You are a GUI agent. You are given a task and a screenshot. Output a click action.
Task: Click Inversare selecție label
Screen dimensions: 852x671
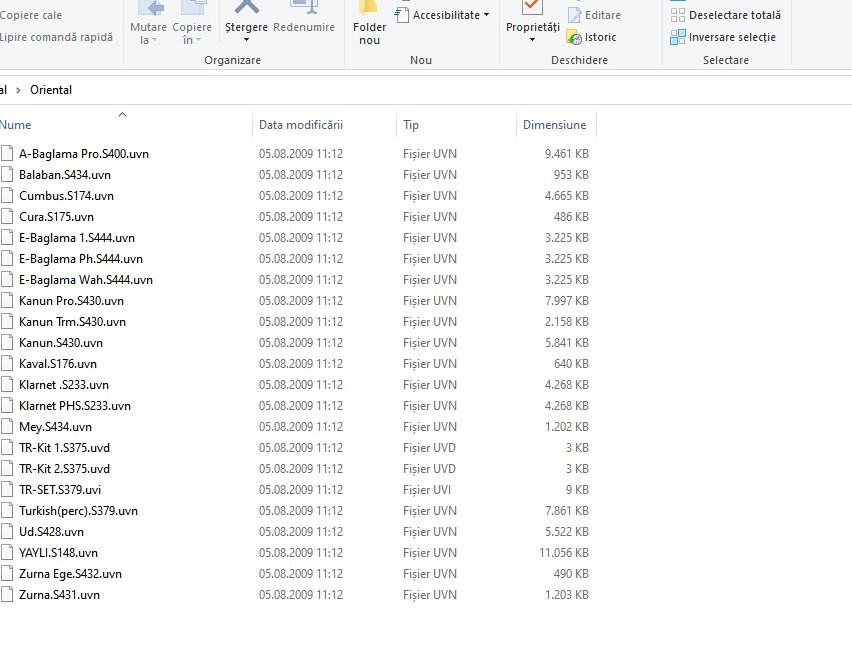[x=732, y=37]
